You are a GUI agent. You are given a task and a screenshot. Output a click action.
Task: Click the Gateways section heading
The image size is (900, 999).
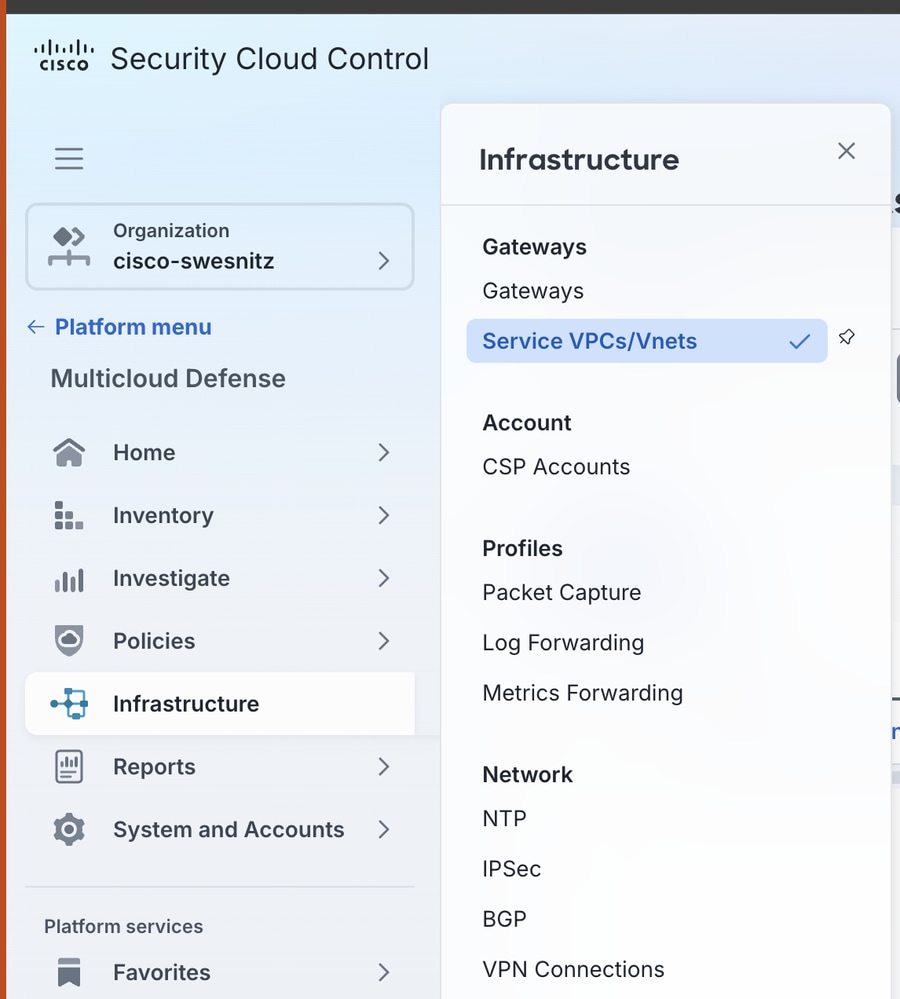534,247
